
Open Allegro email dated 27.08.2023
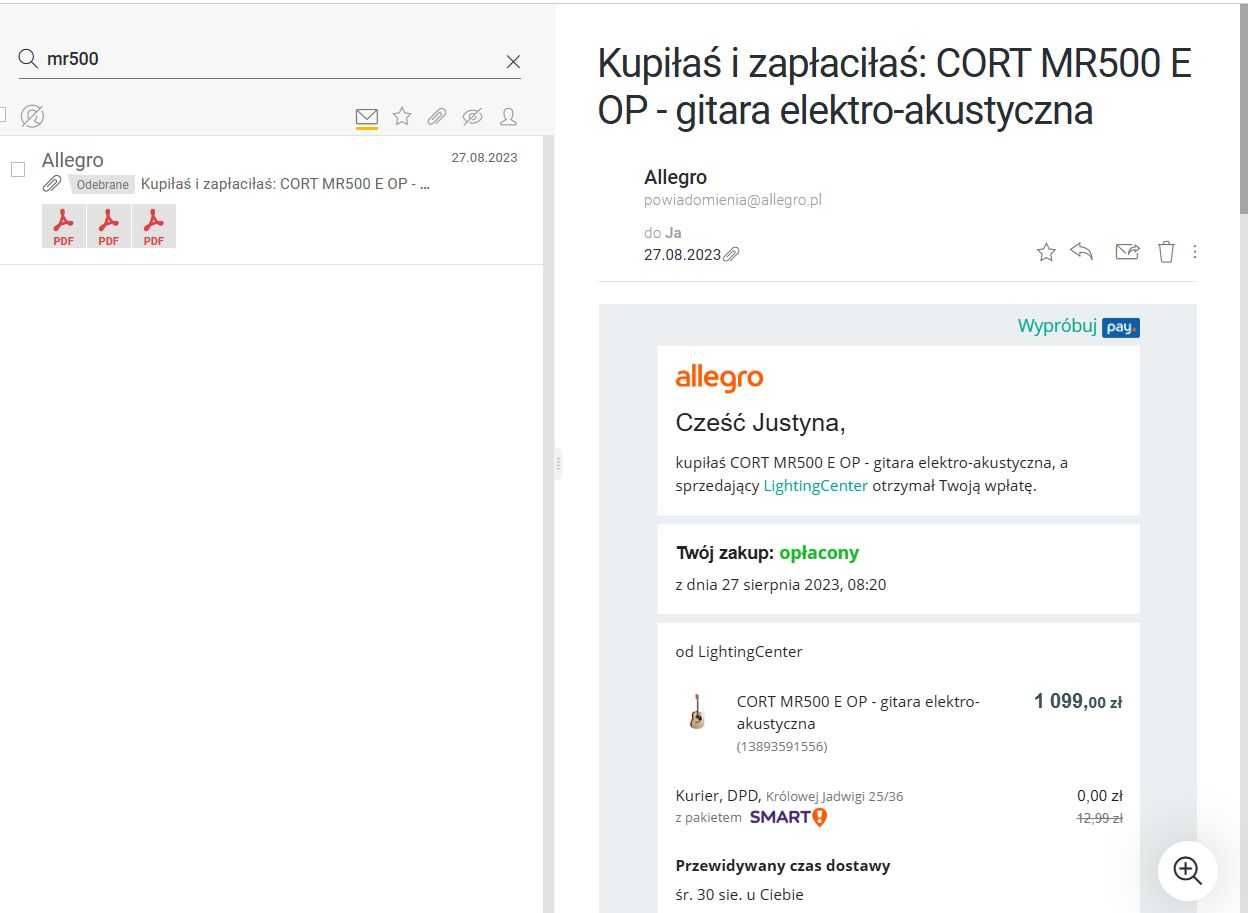(271, 200)
